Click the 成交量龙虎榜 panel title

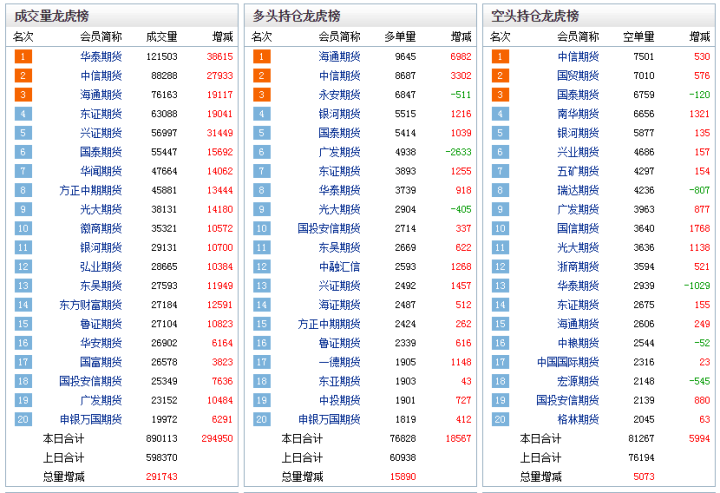click(x=51, y=16)
